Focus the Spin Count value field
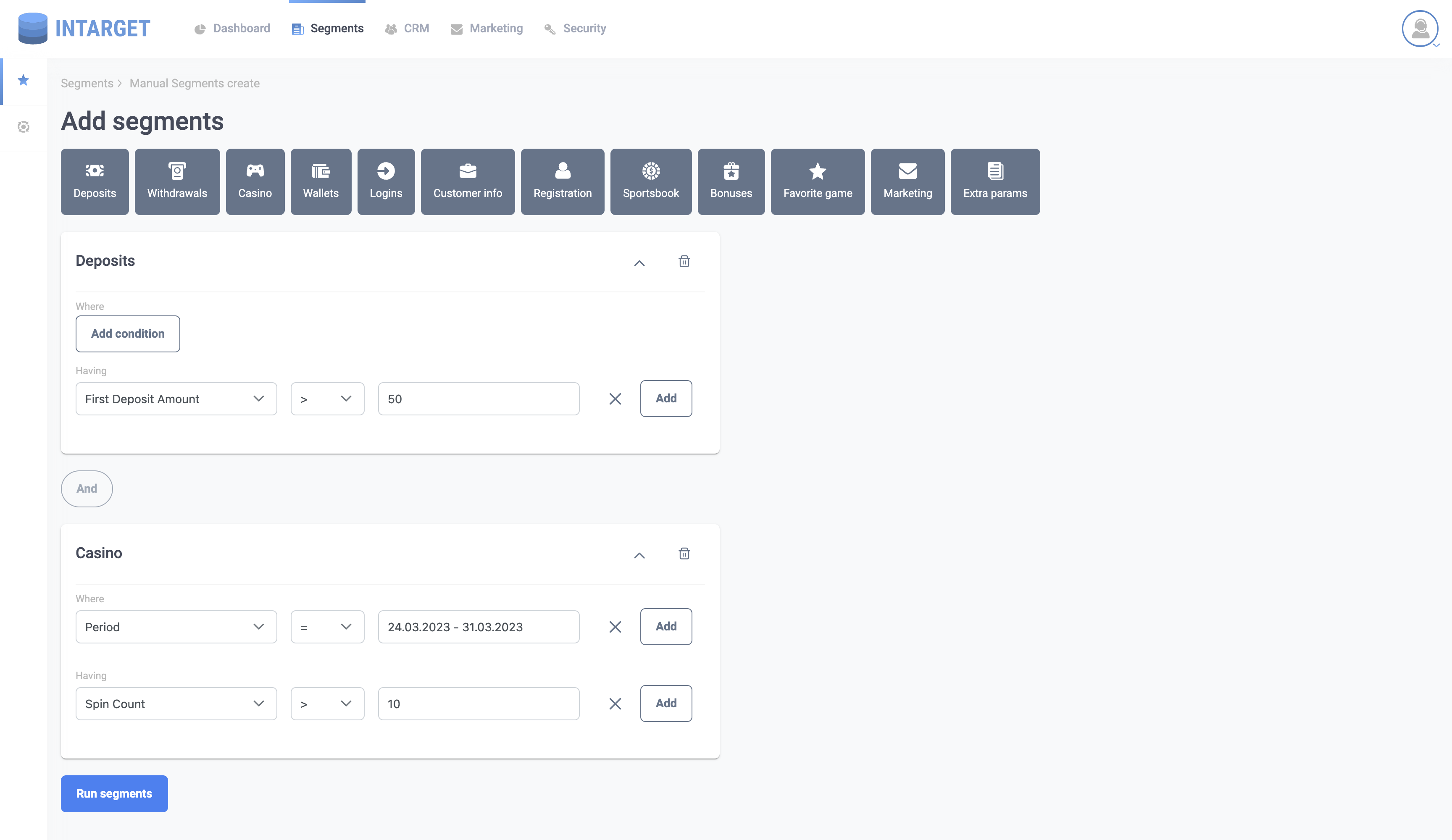Viewport: 1452px width, 840px height. pyautogui.click(x=479, y=703)
